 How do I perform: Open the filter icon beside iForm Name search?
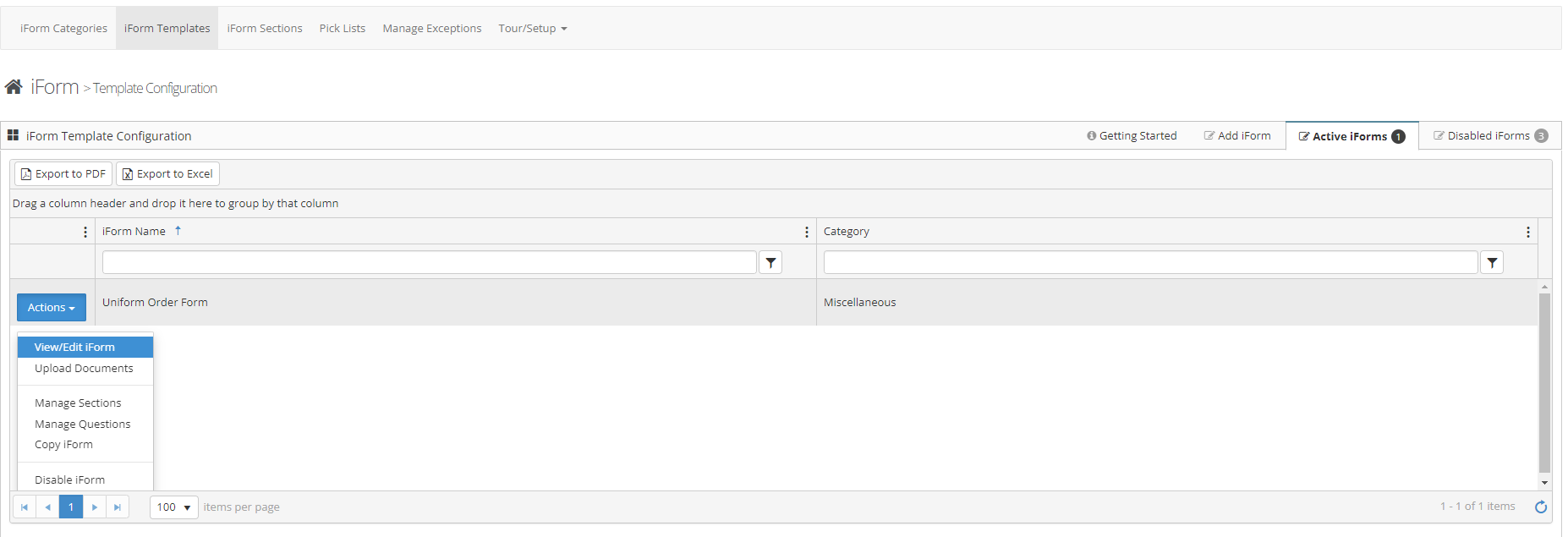pyautogui.click(x=770, y=262)
